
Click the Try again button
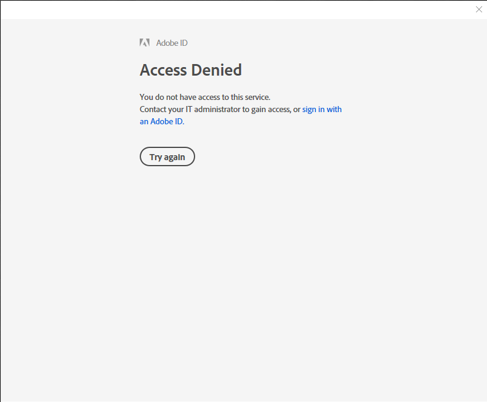167,157
